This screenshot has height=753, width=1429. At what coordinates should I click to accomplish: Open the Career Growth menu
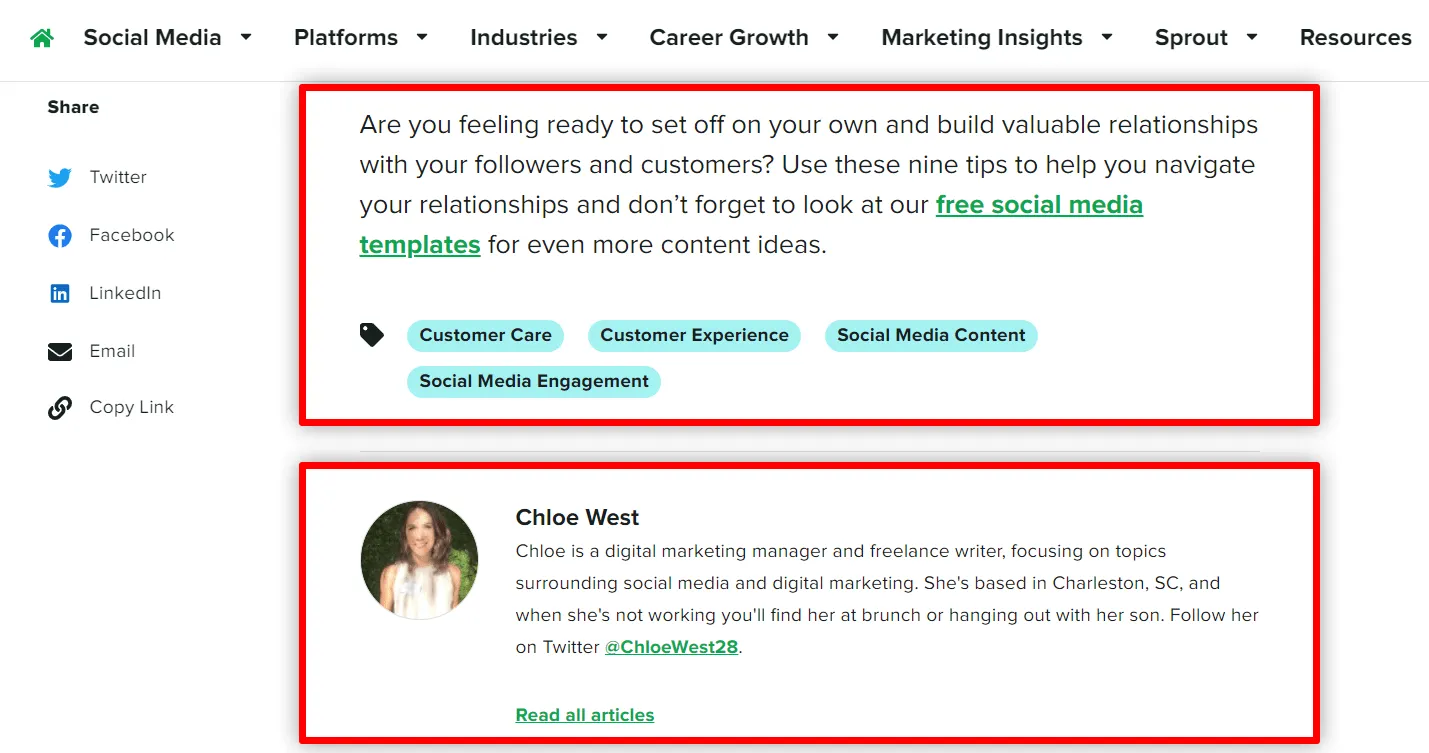click(x=729, y=38)
